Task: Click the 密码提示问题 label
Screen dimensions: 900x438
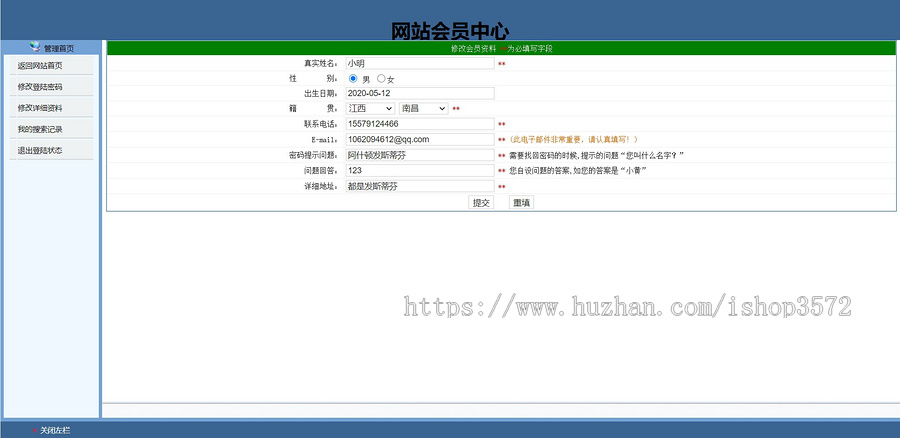Action: [314, 155]
